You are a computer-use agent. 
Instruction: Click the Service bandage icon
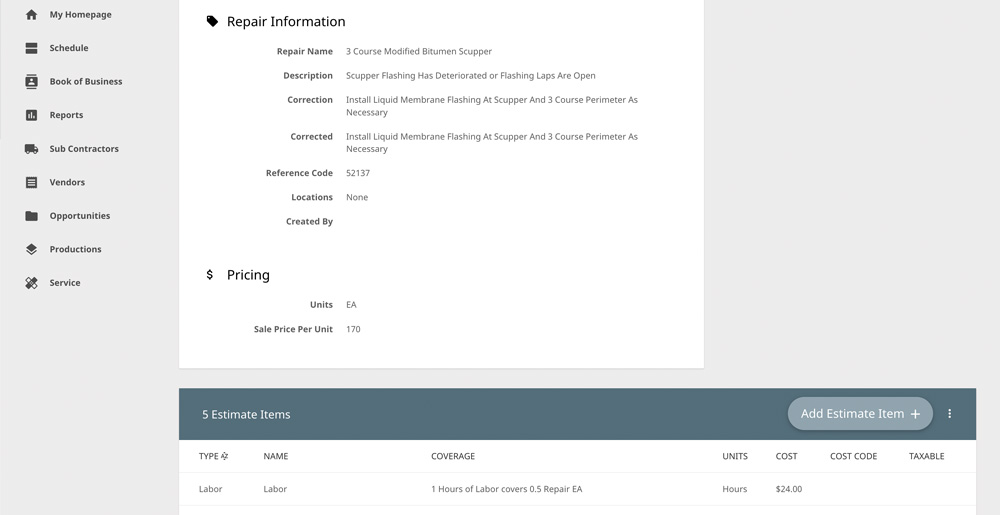pos(31,283)
